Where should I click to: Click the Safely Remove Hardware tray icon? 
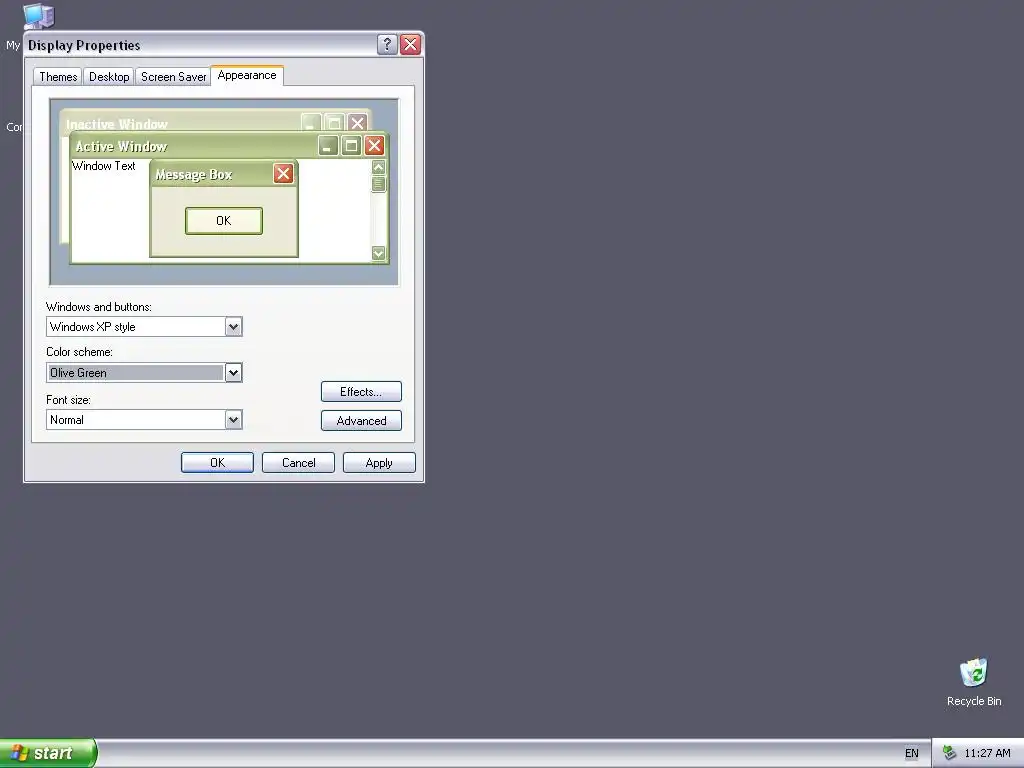[x=949, y=753]
